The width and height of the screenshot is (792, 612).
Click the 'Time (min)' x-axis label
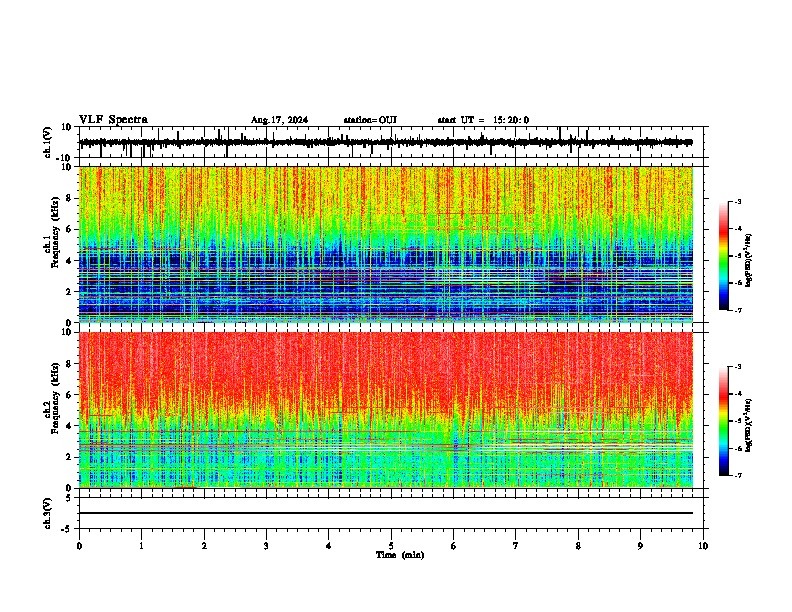[x=400, y=555]
